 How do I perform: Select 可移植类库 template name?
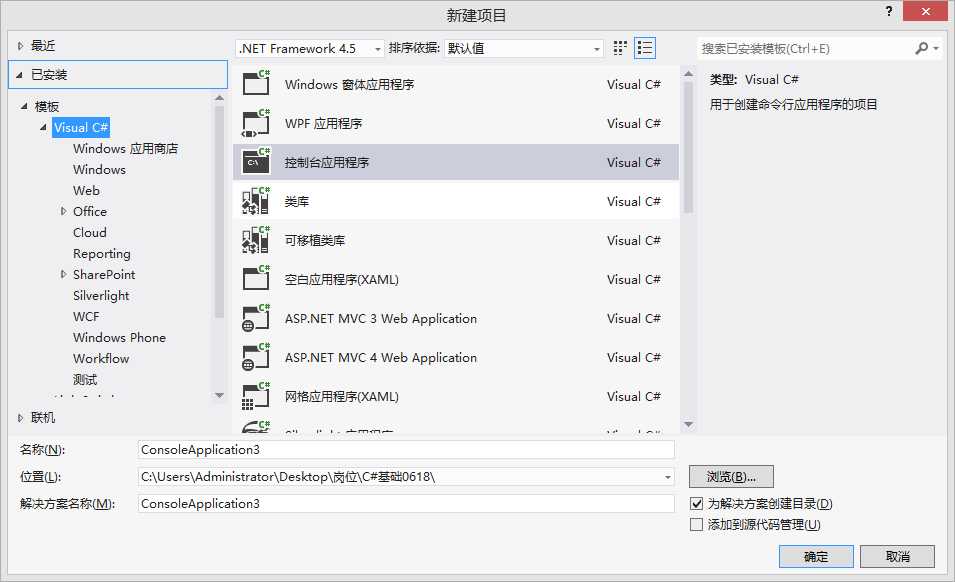315,240
